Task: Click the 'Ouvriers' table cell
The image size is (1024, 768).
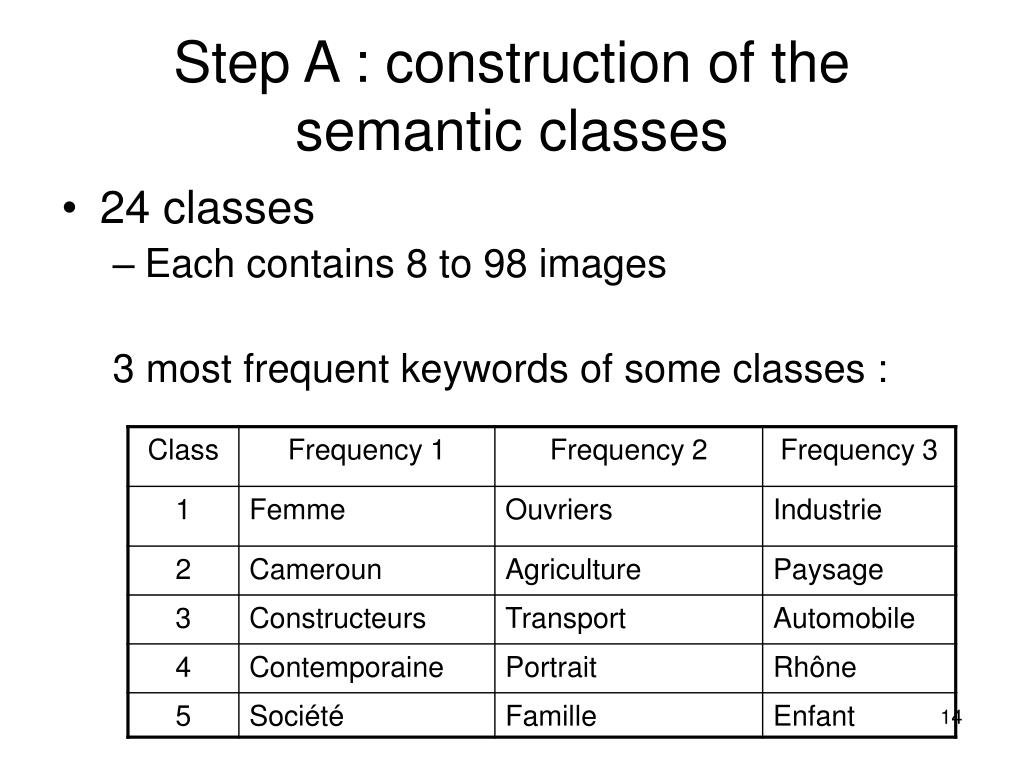Action: [x=629, y=516]
